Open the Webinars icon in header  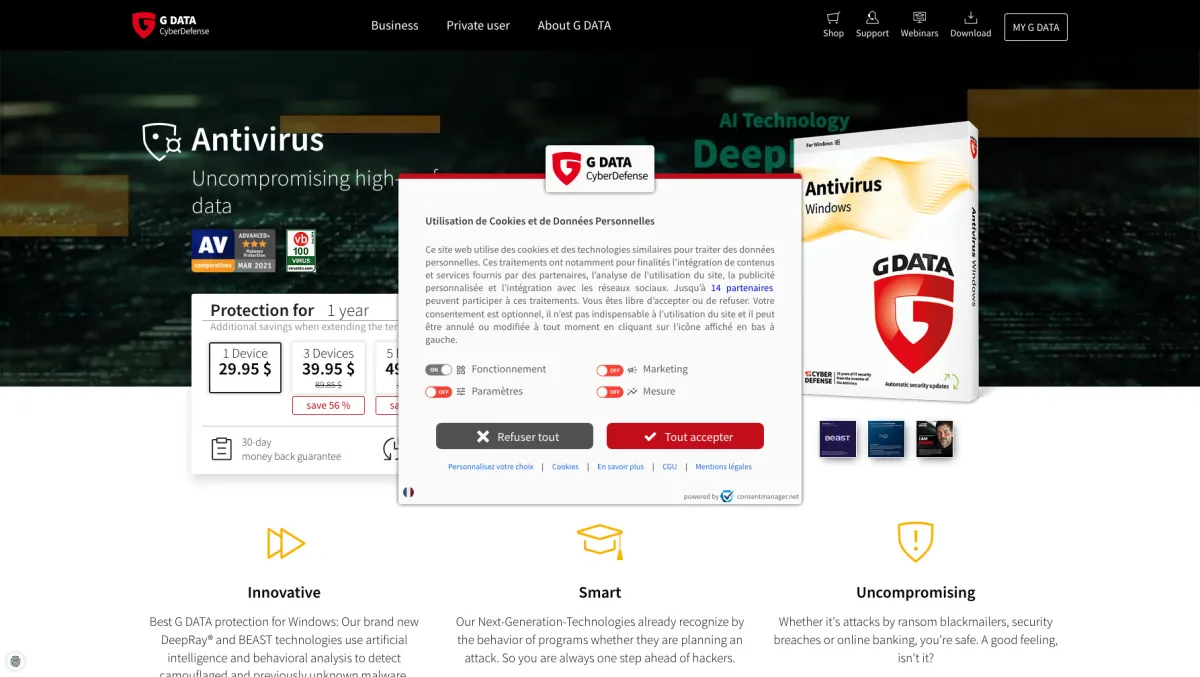919,17
